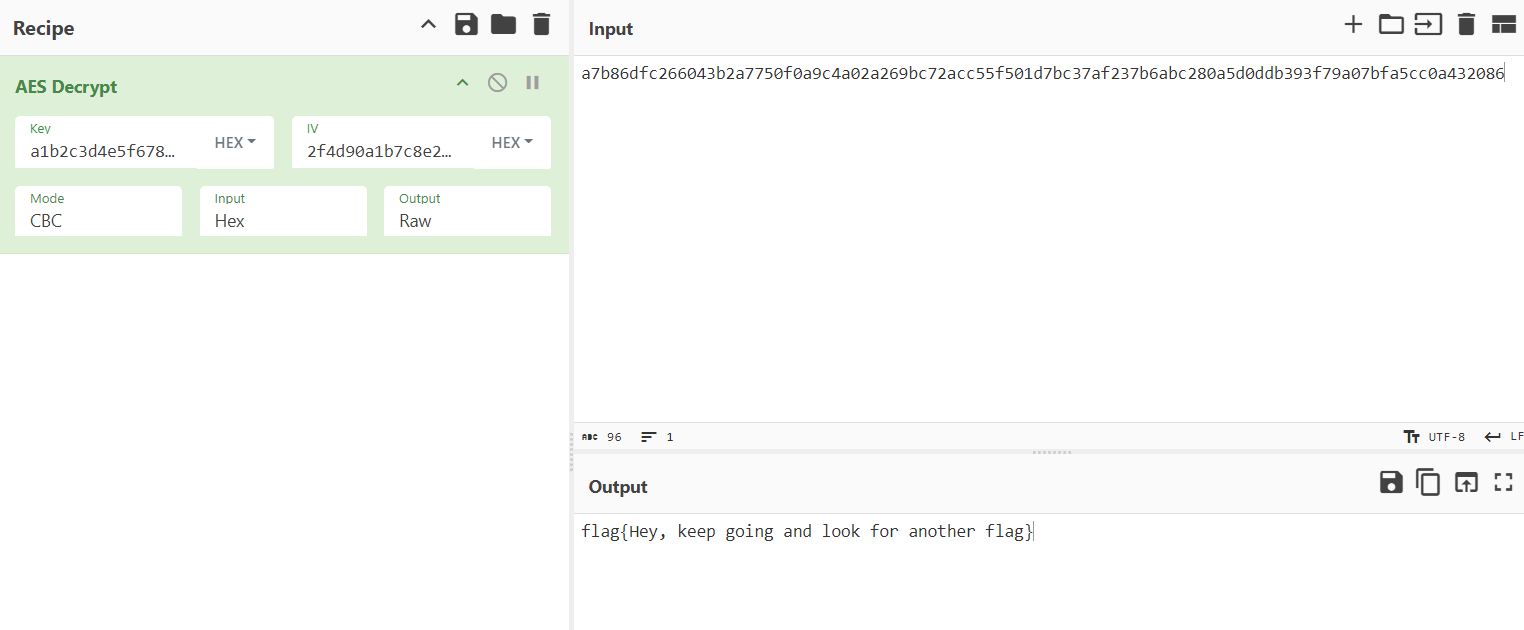Reset the pane layout

pos(1504,25)
